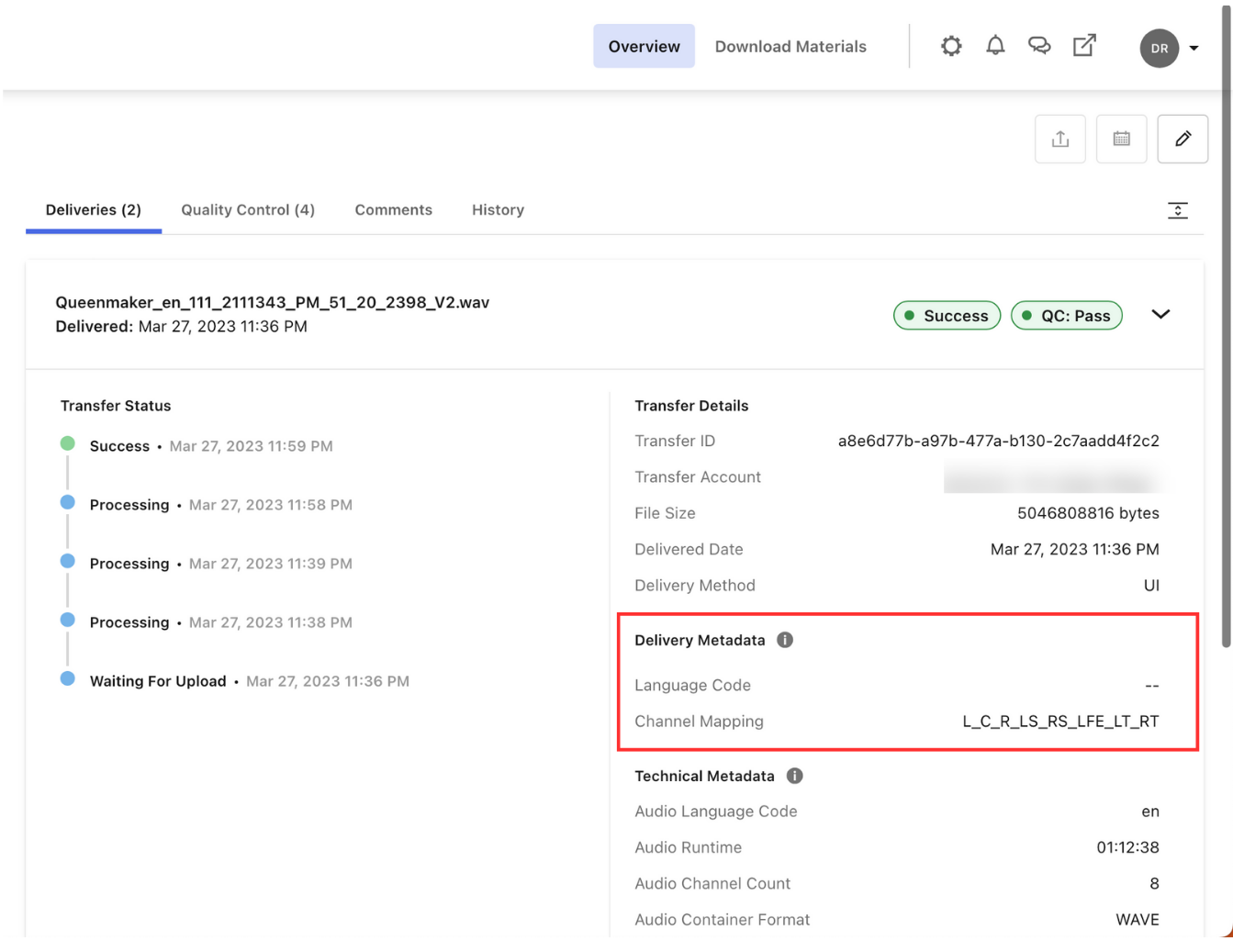The image size is (1233, 952).
Task: Expand the user account dropdown arrow
Action: pos(1194,49)
